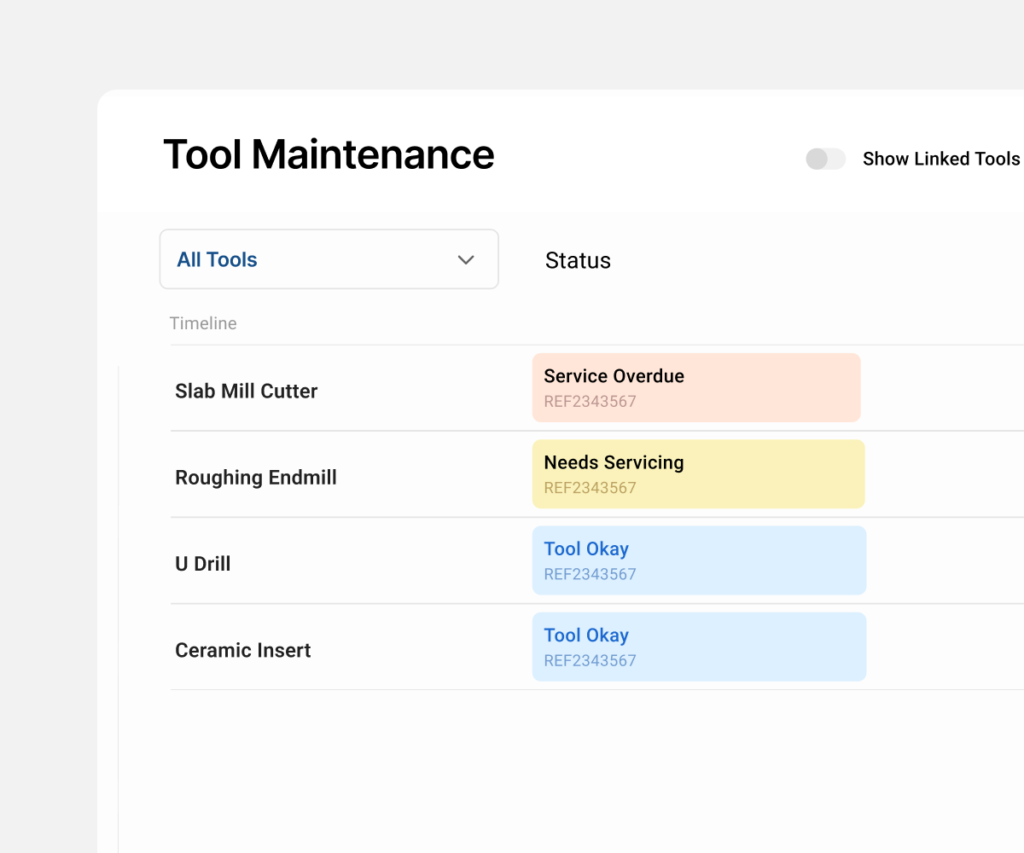The width and height of the screenshot is (1024, 853).
Task: Open the U Drill Tool Okay card
Action: coord(699,560)
